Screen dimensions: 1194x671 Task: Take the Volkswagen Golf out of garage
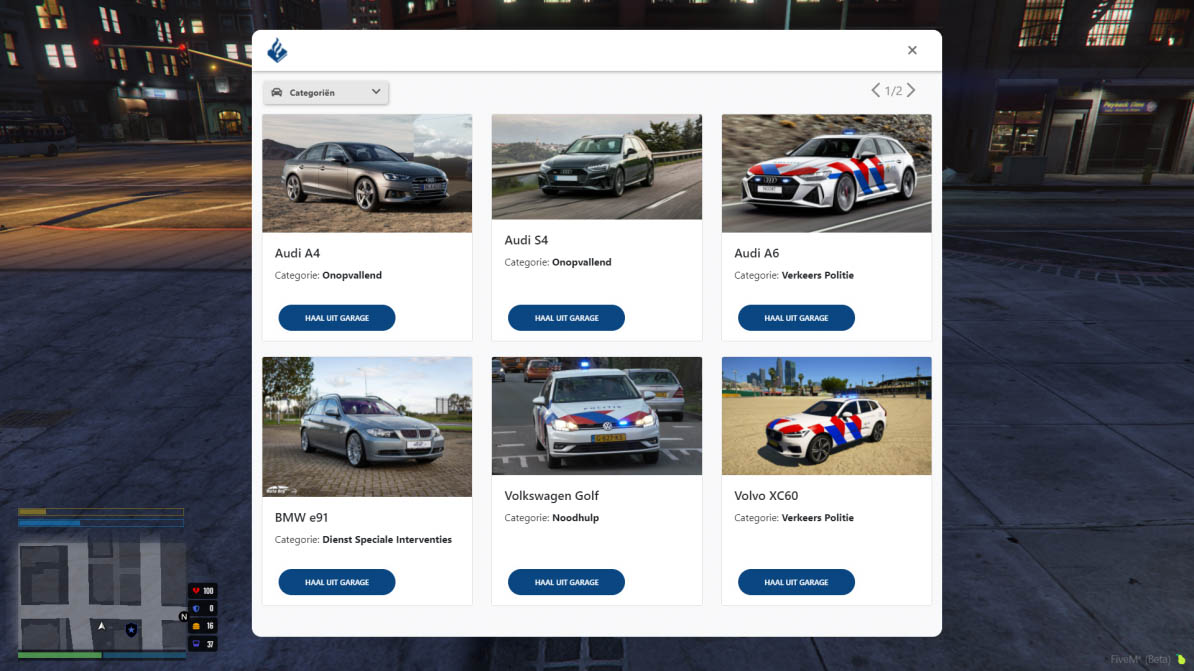pyautogui.click(x=567, y=582)
